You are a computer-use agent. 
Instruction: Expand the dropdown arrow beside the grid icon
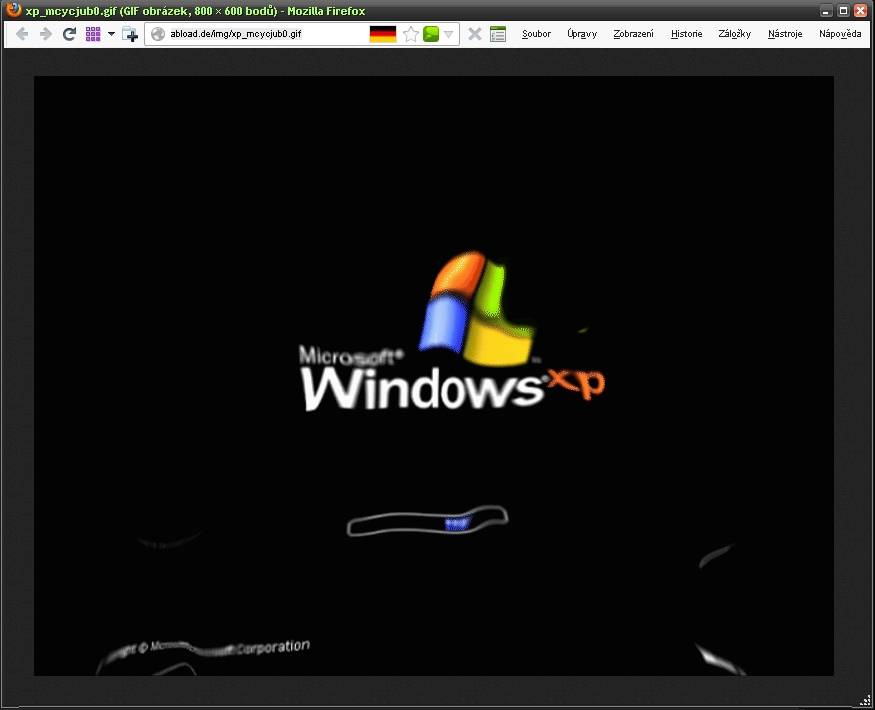pyautogui.click(x=111, y=34)
